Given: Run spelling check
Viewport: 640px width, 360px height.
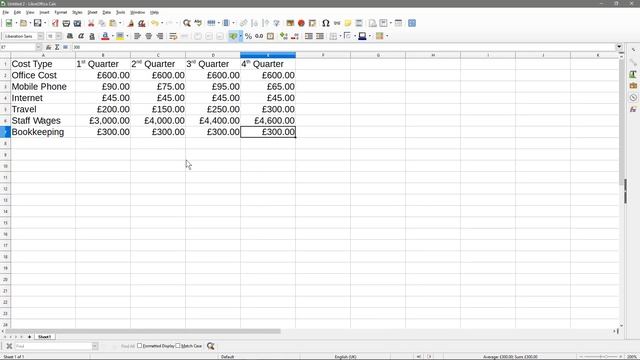Looking at the screenshot, I should click(198, 23).
